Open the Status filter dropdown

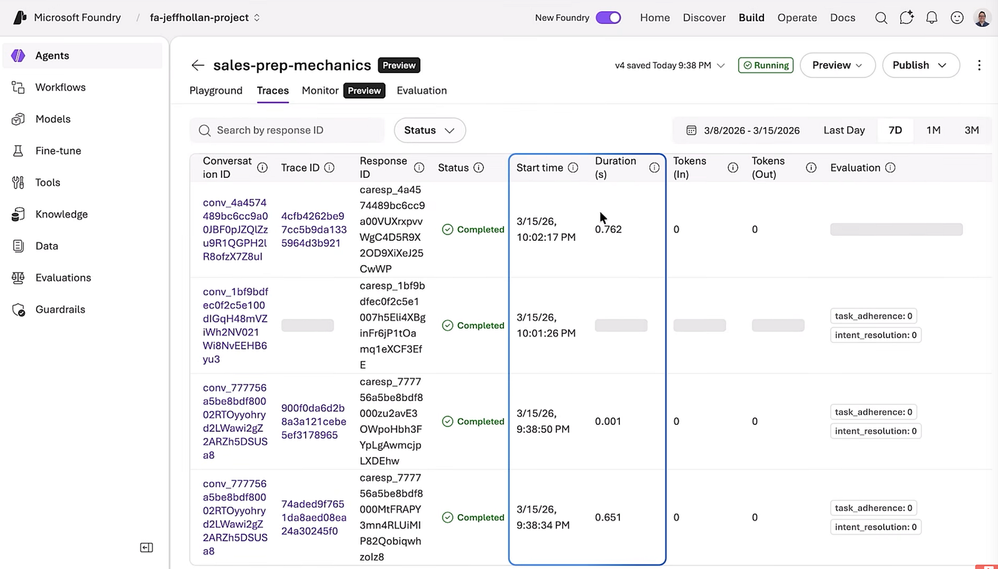coord(430,130)
